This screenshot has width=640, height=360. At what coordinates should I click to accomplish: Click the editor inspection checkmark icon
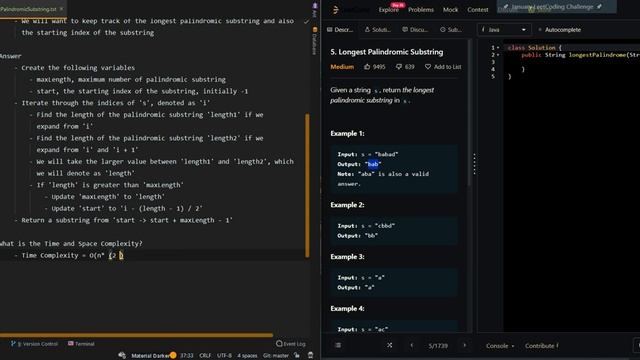coord(306,21)
